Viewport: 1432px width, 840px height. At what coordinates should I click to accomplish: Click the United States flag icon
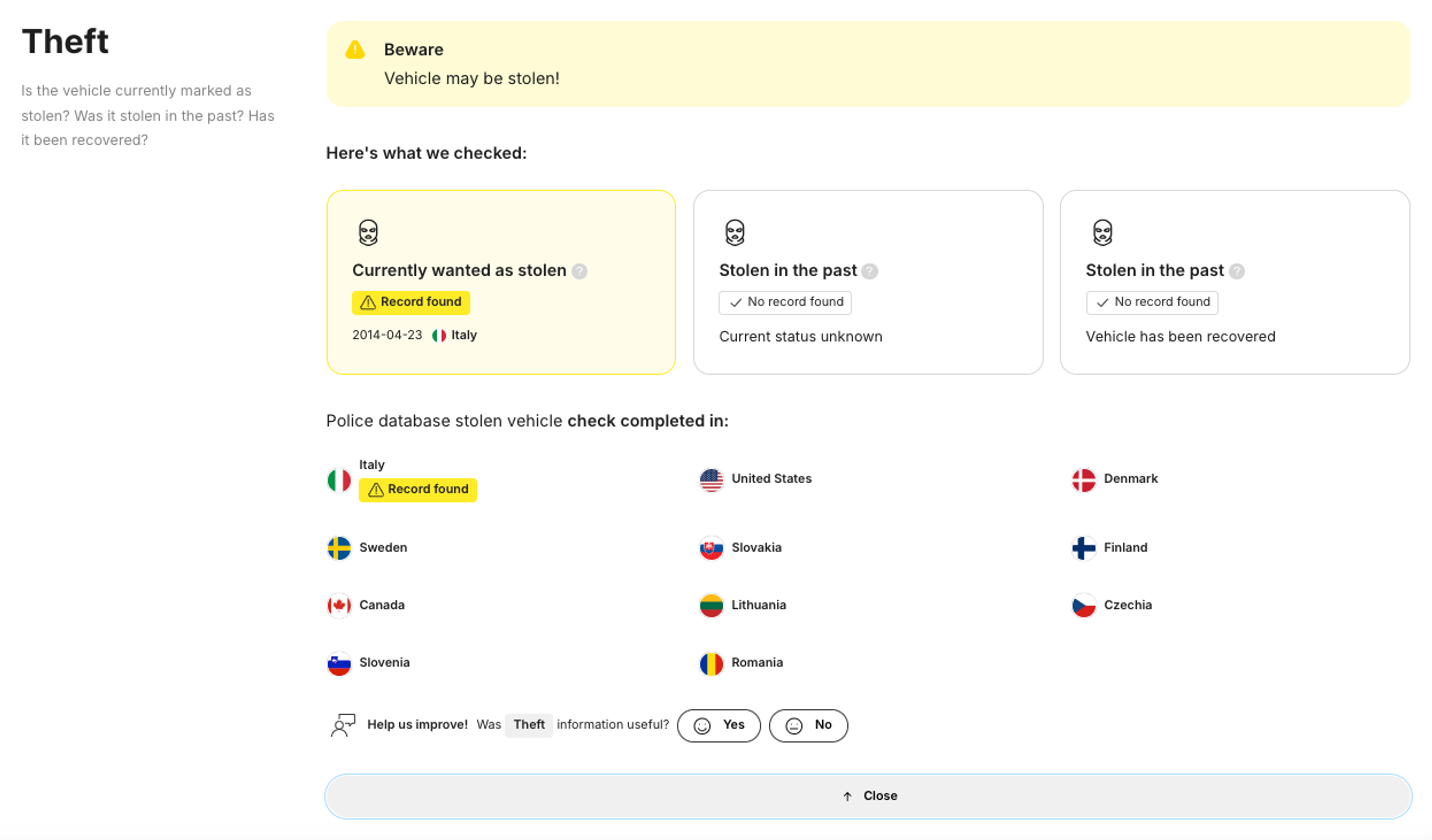coord(711,480)
